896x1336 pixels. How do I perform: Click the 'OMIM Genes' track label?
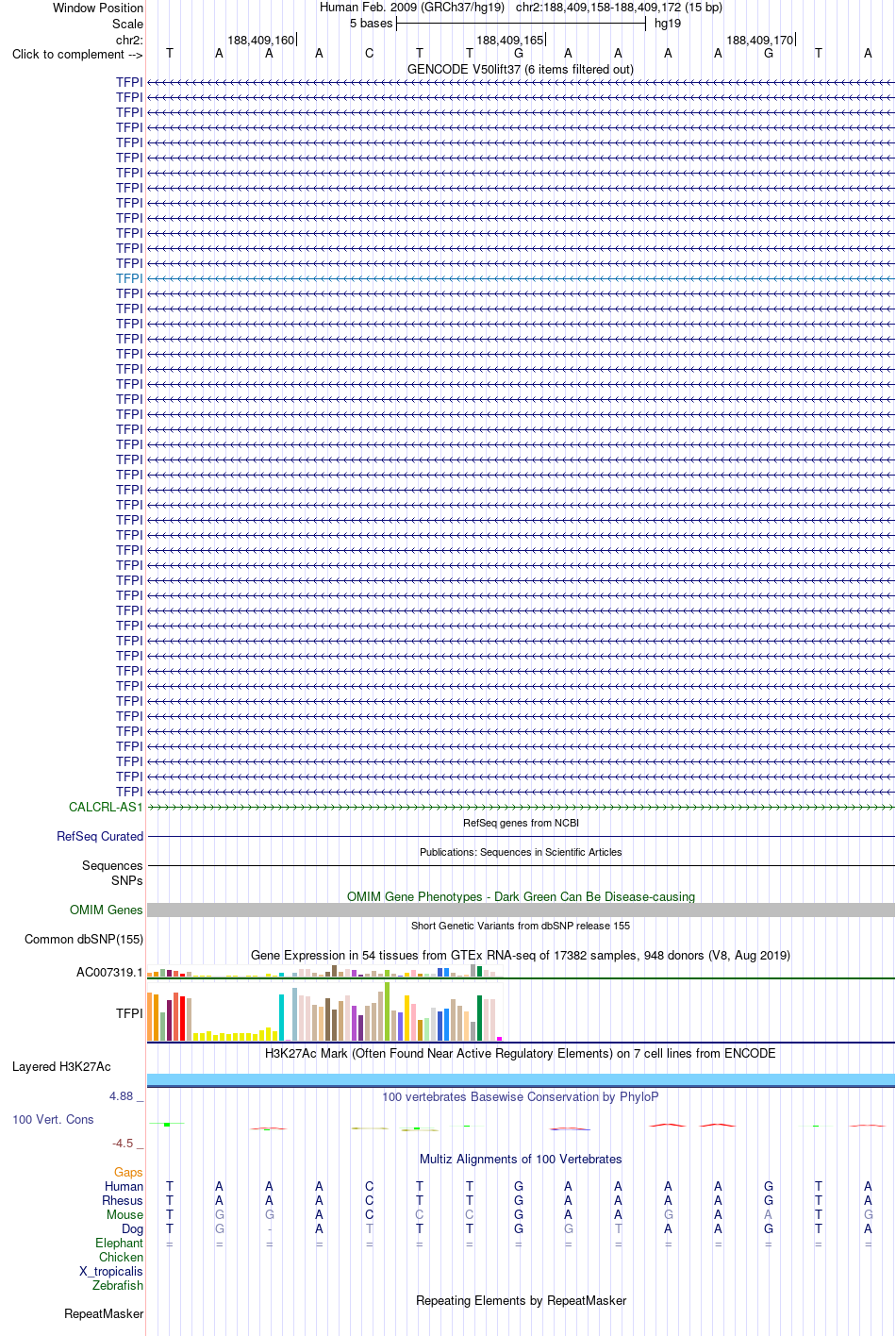click(x=107, y=910)
